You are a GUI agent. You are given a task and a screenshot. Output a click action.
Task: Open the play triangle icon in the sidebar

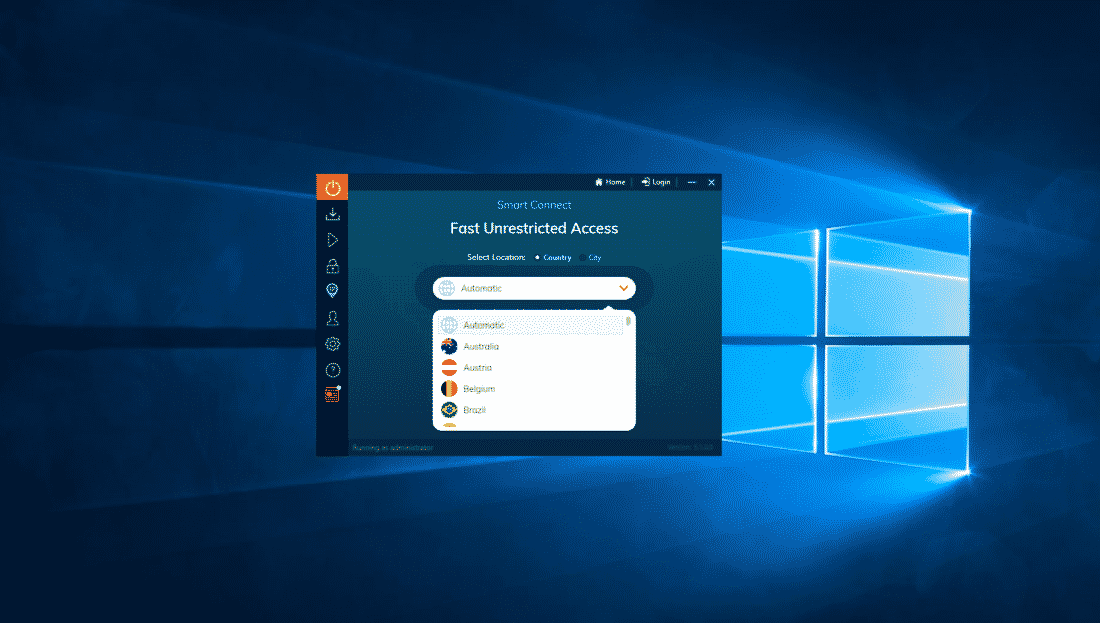(333, 240)
